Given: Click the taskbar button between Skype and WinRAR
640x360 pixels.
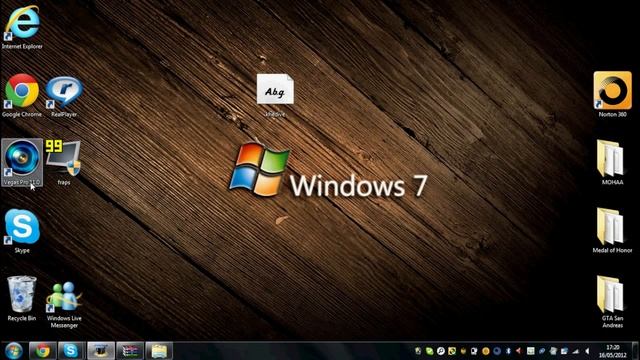Looking at the screenshot, I should click(x=100, y=351).
